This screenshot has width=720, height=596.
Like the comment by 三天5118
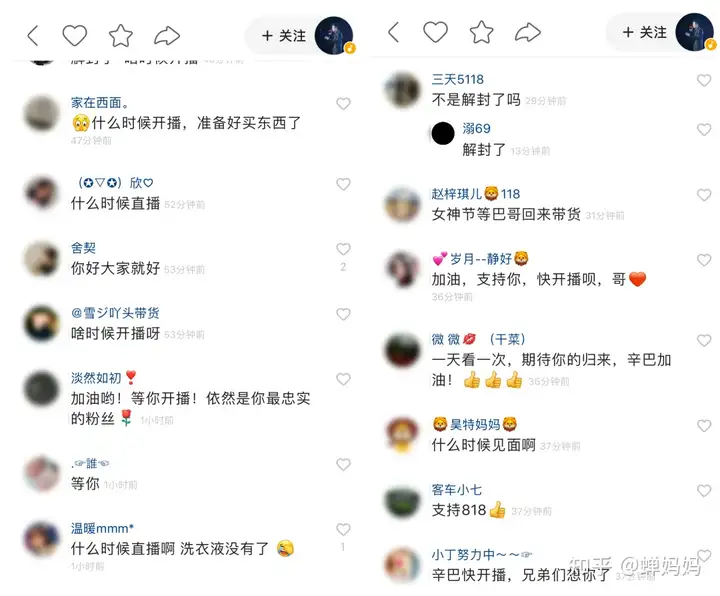click(704, 81)
